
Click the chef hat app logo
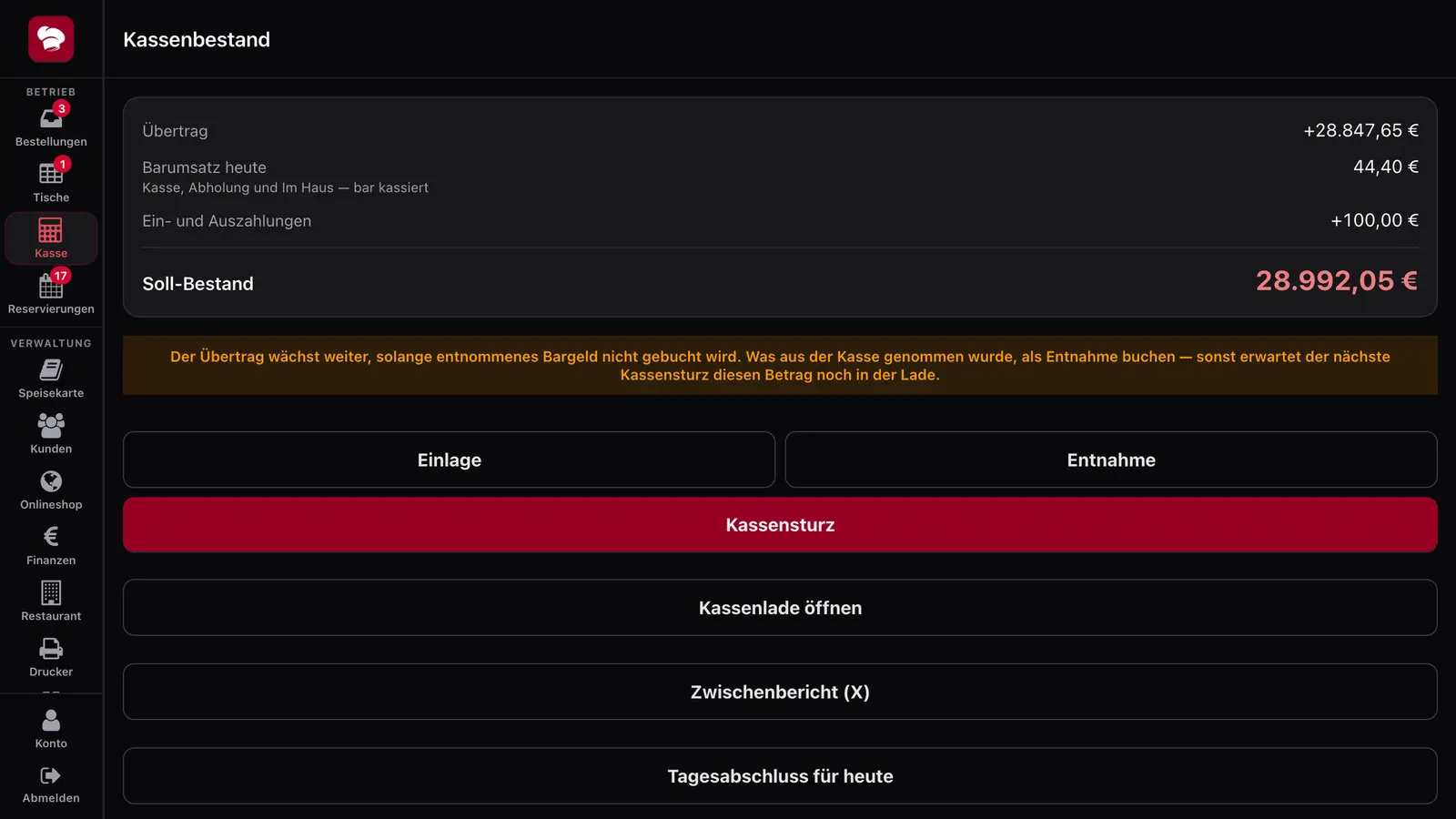tap(51, 39)
